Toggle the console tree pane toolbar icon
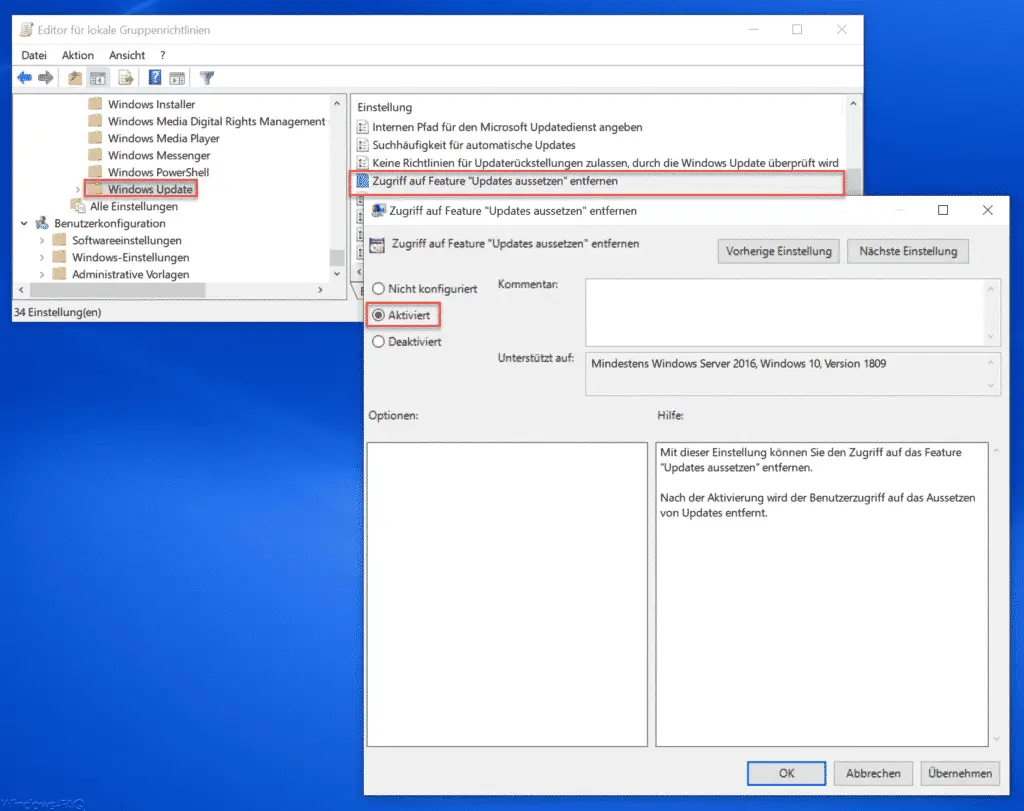 tap(98, 78)
